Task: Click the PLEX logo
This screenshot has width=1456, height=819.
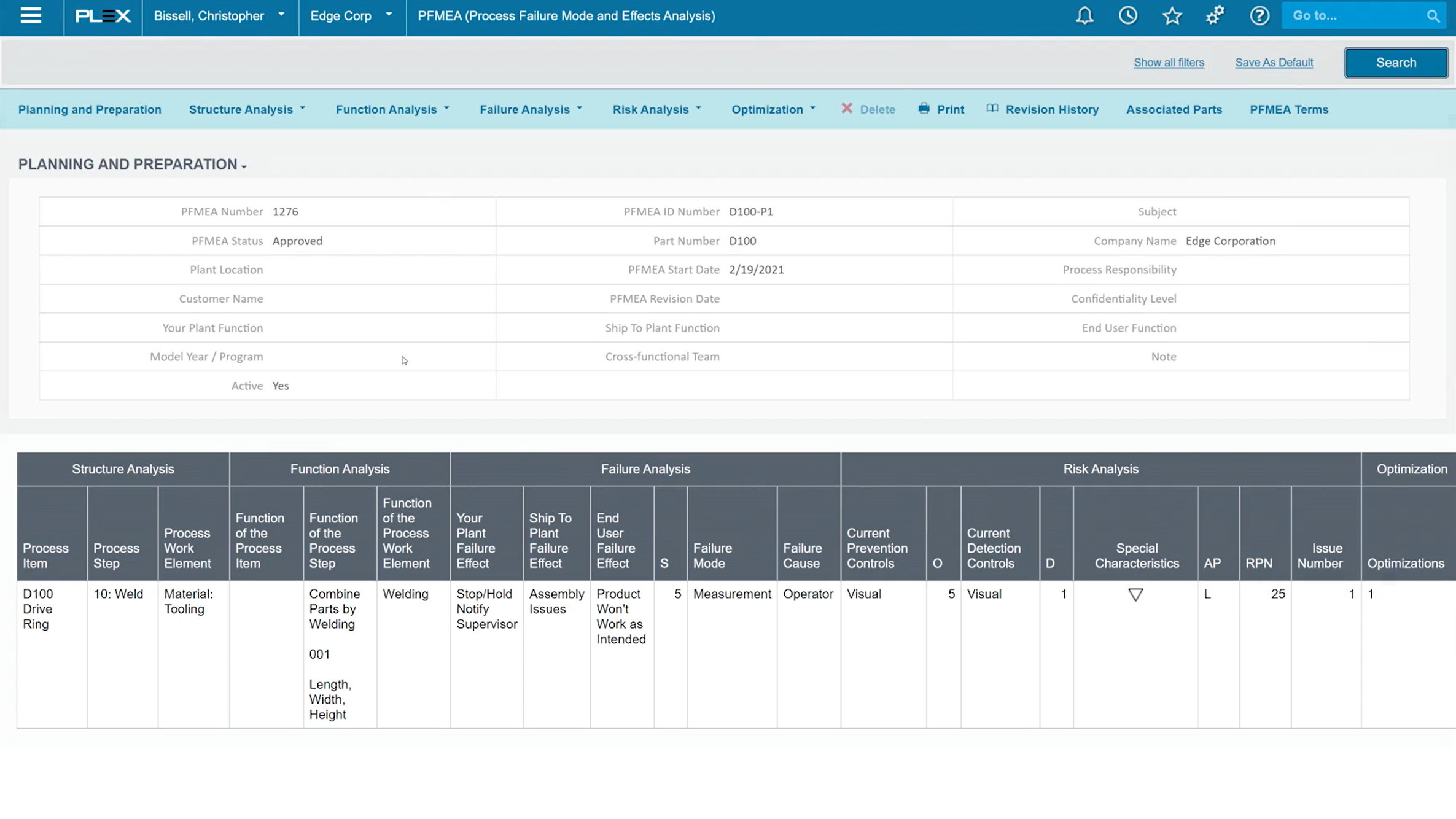Action: point(103,16)
